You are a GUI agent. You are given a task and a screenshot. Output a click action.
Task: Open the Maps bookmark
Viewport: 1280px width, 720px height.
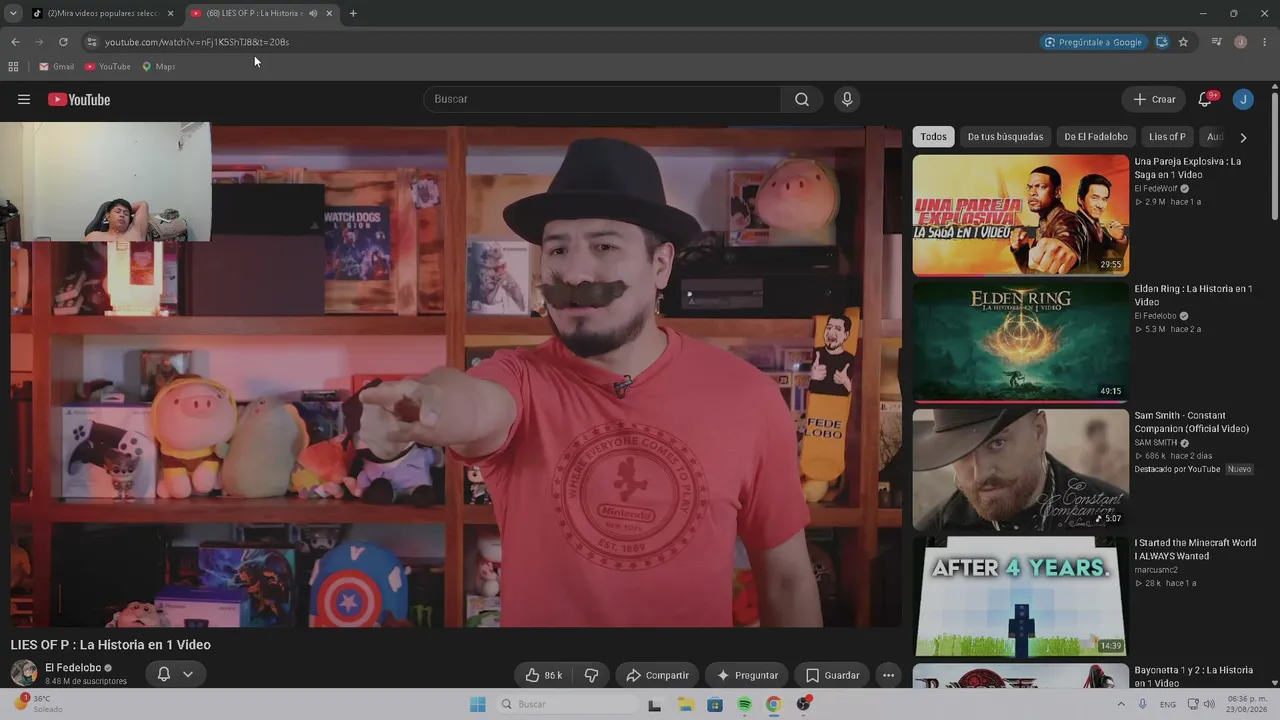(x=159, y=66)
